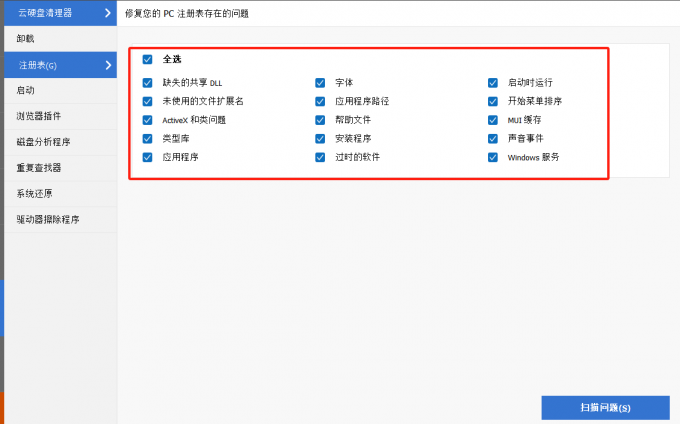
Task: Open the 浏览器插件 sidebar item
Action: tap(60, 116)
